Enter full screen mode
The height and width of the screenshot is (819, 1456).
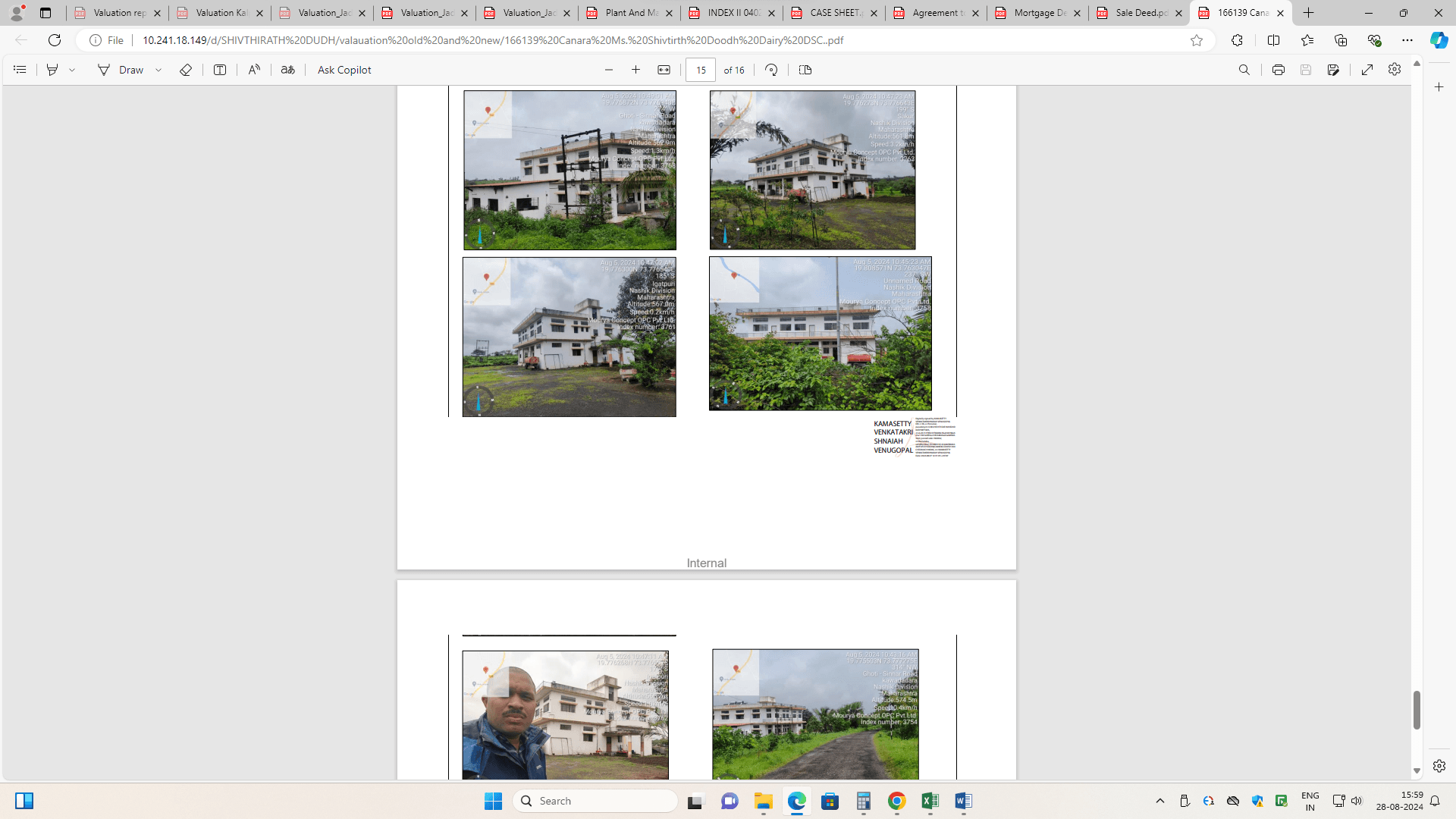tap(1367, 70)
